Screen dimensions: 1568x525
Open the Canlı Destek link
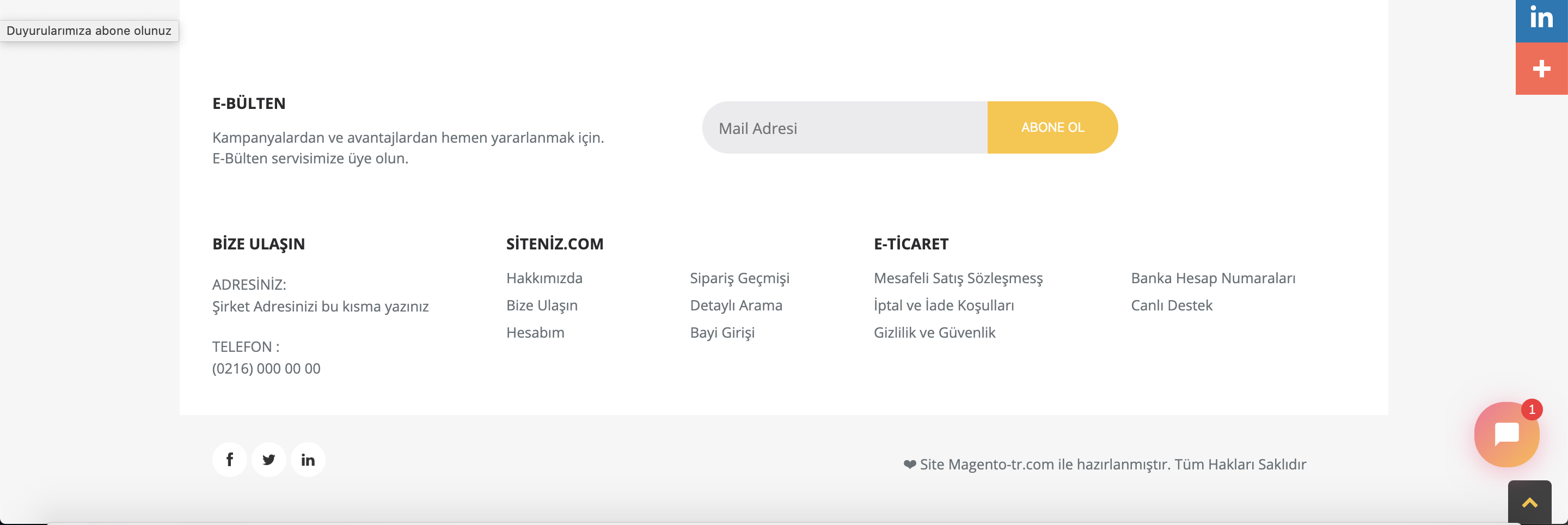[x=1172, y=306]
